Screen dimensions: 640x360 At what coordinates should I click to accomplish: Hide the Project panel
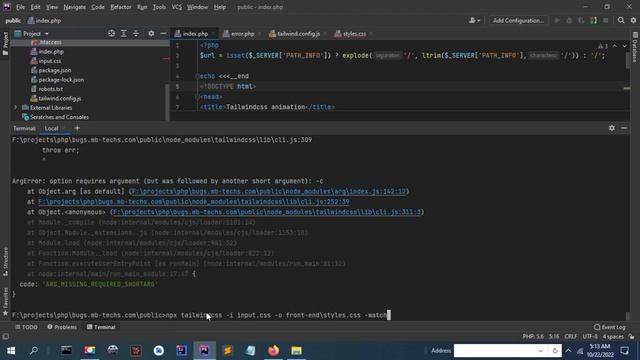click(x=163, y=33)
